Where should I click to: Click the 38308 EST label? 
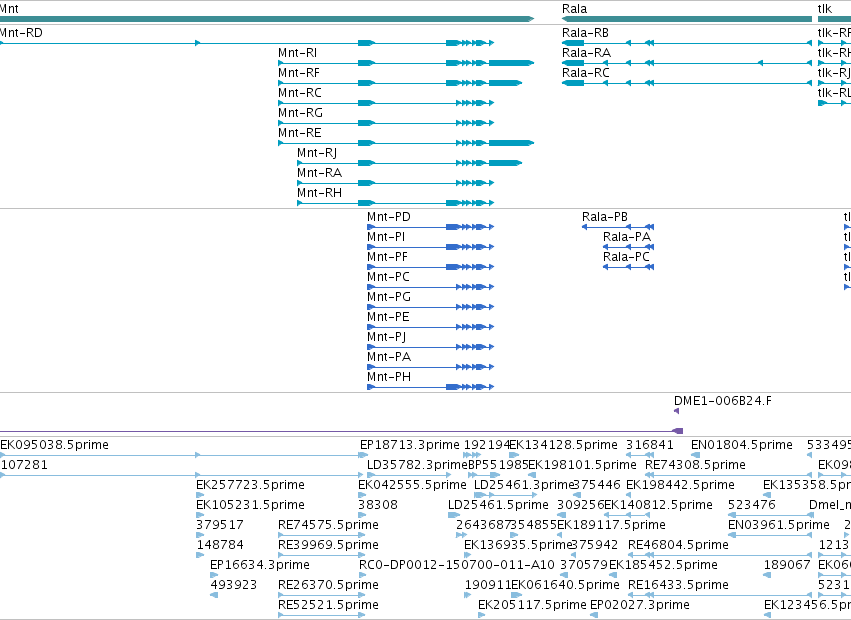point(378,505)
